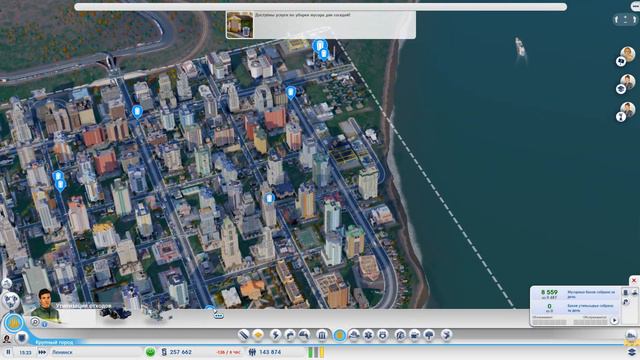The image size is (640, 360).
Task: Click the second capacity bar in waste panel
Action: pos(590,322)
